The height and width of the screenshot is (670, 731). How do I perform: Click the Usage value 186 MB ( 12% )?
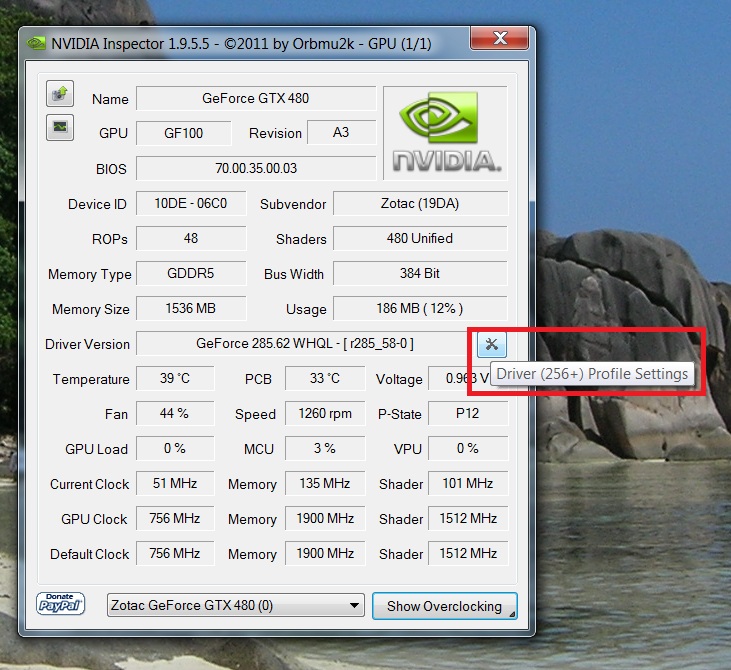[420, 308]
